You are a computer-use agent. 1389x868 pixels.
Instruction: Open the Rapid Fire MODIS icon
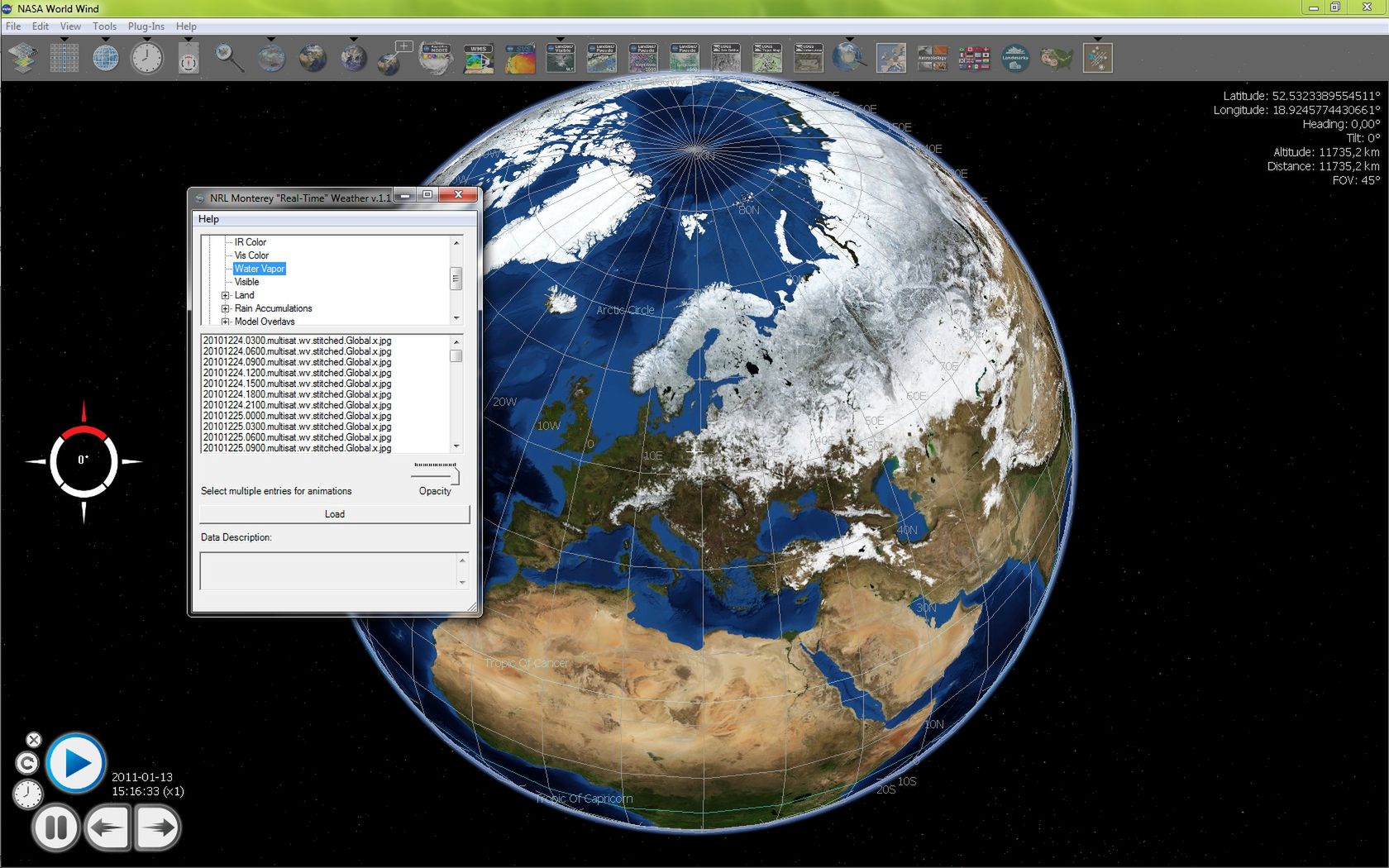tap(437, 58)
